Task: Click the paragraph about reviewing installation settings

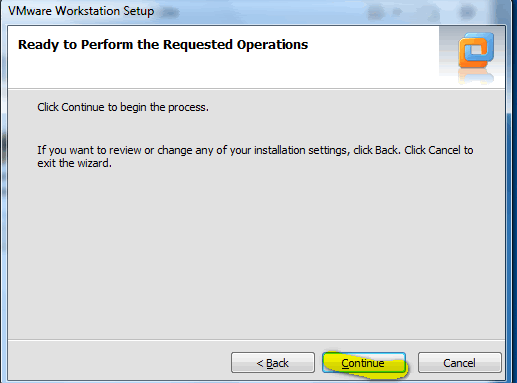Action: point(255,157)
